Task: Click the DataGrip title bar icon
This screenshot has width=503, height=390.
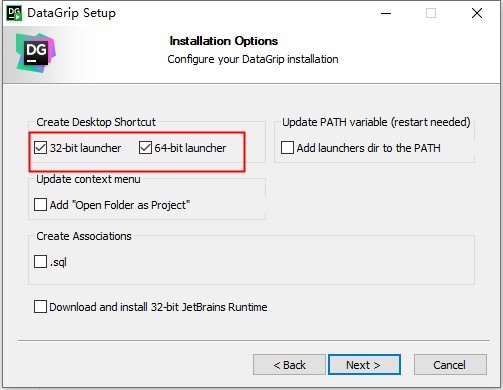Action: [14, 13]
